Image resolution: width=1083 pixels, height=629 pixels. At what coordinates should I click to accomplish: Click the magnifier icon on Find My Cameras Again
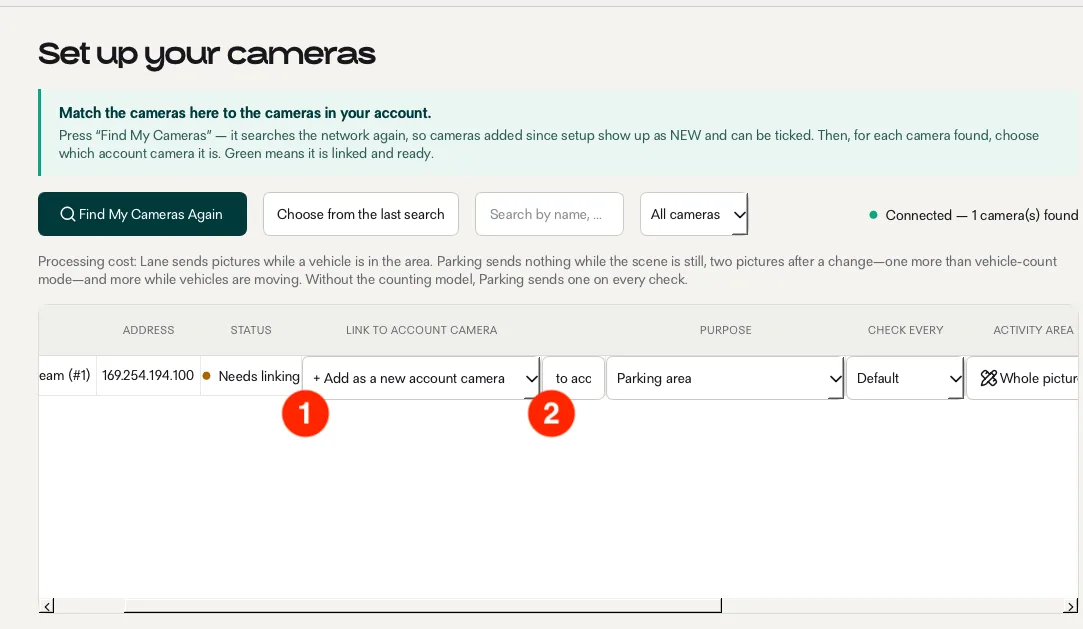click(67, 214)
